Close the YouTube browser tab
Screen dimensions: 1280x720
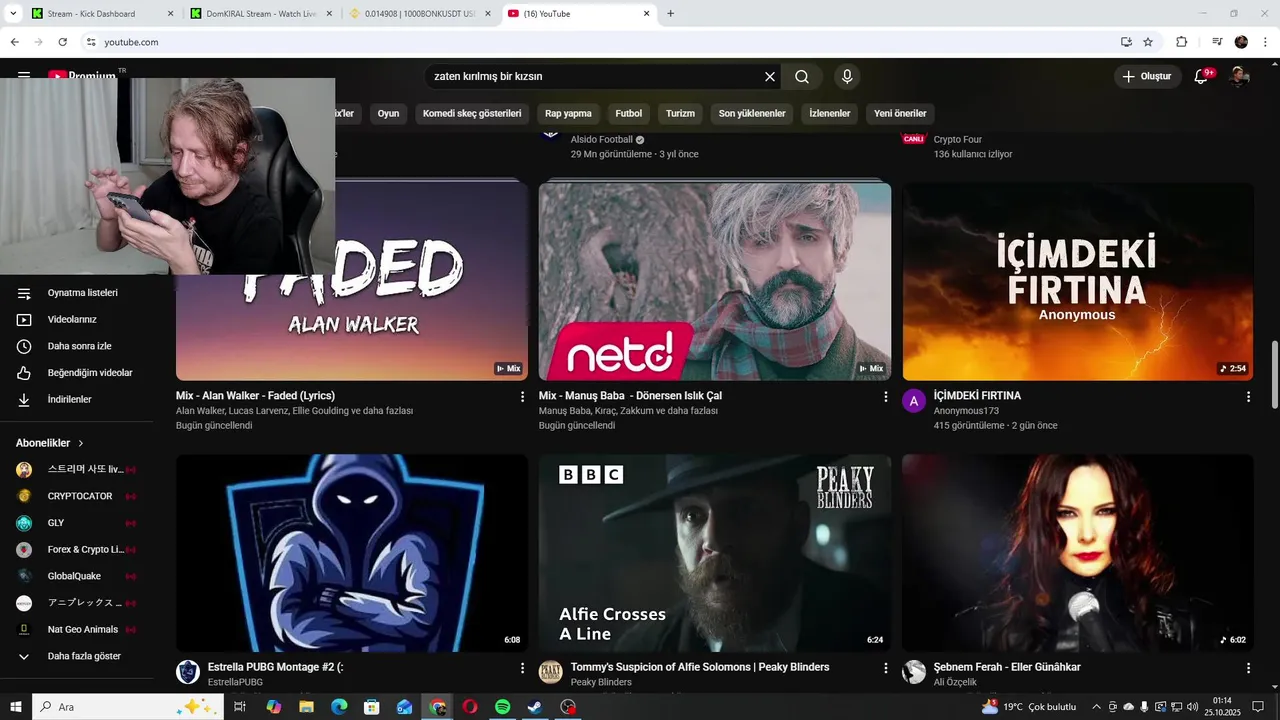pyautogui.click(x=647, y=14)
